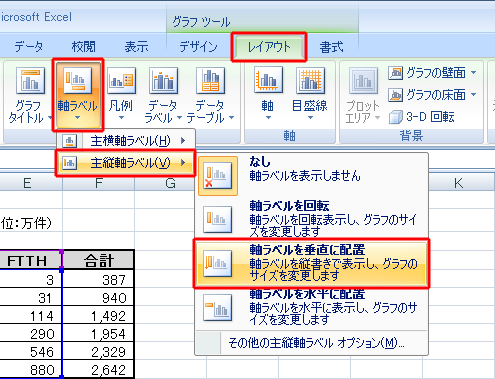Select the なし no-axis-label icon
Viewport: 495px width, 379px height.
click(x=218, y=176)
